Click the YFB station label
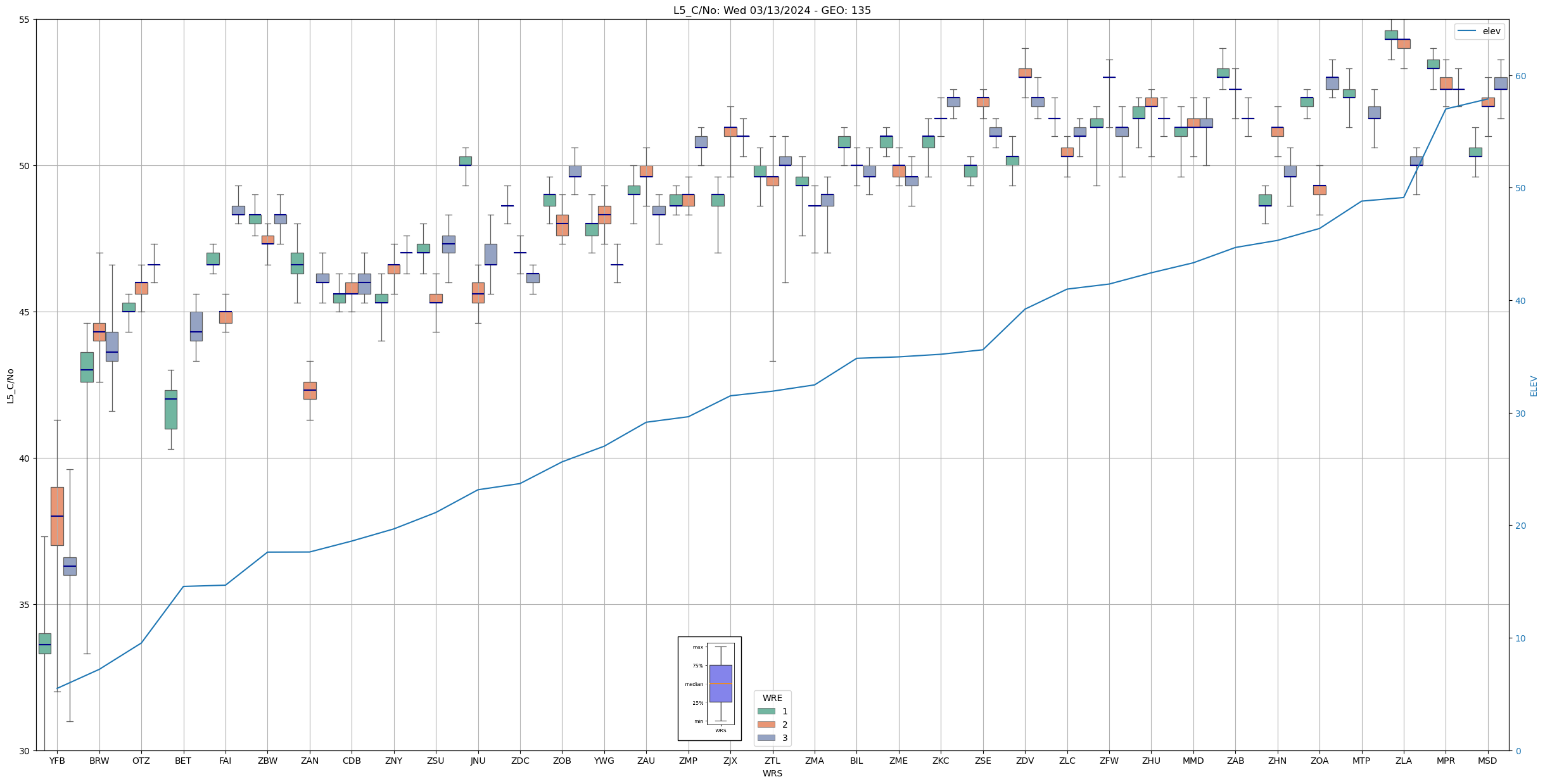1545x784 pixels. click(57, 761)
